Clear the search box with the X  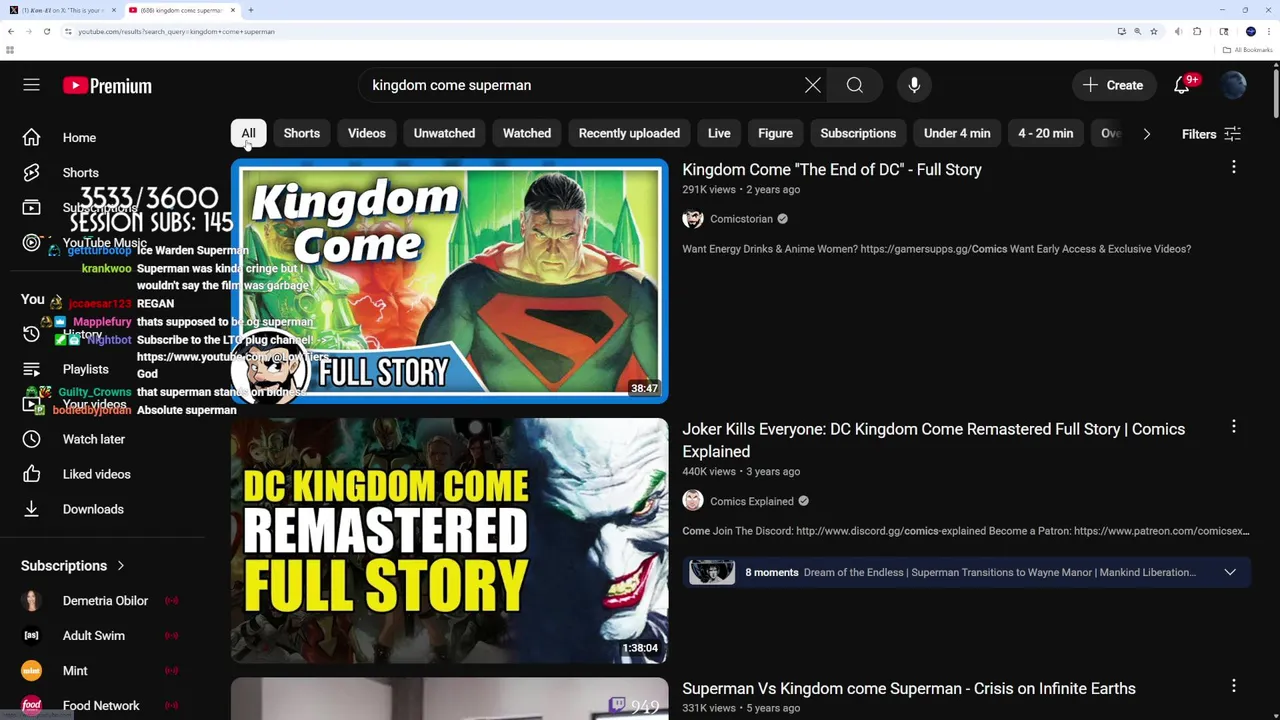pos(813,85)
